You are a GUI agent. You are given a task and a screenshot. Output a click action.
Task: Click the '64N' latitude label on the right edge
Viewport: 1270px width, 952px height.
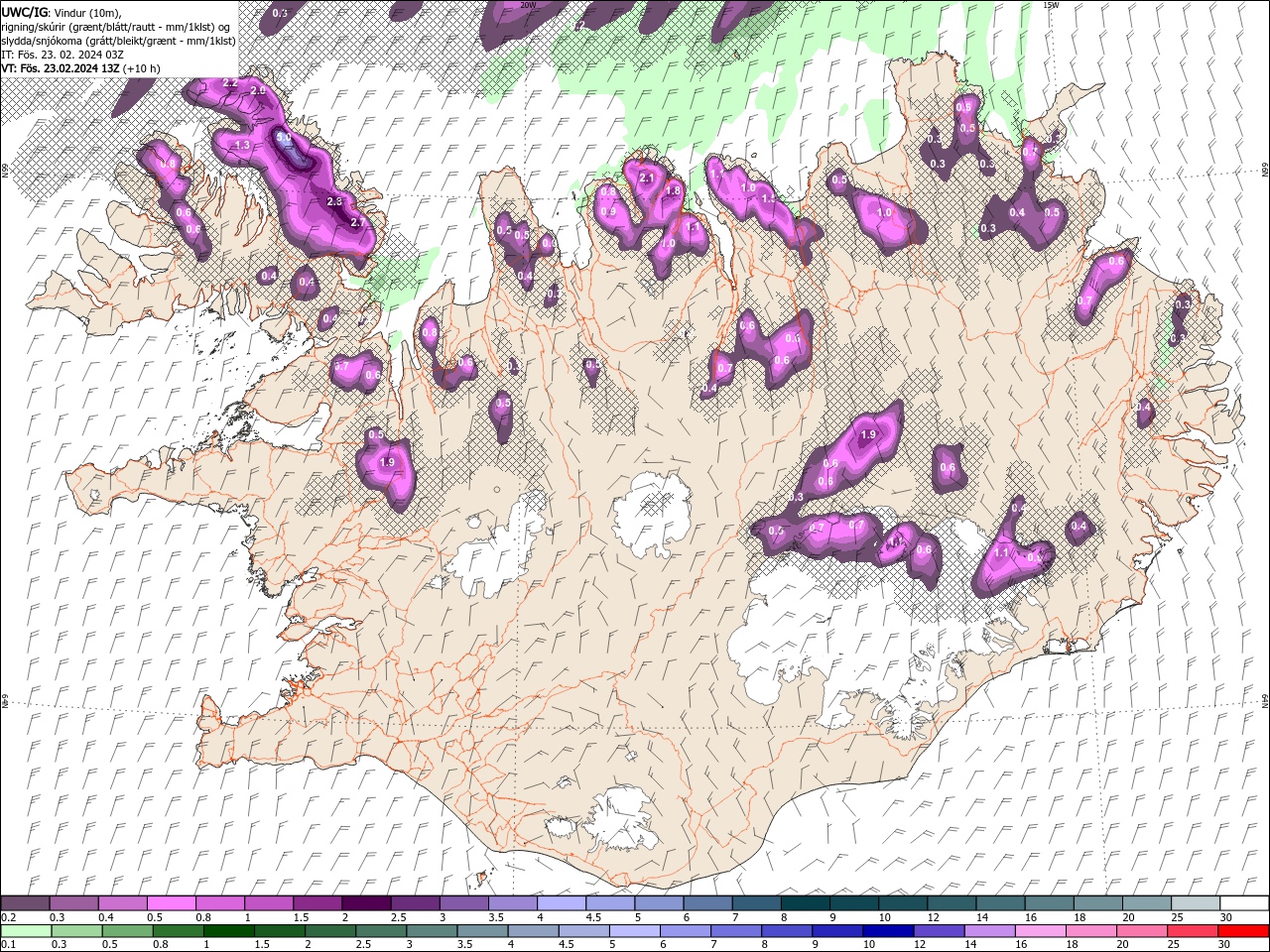click(1265, 700)
